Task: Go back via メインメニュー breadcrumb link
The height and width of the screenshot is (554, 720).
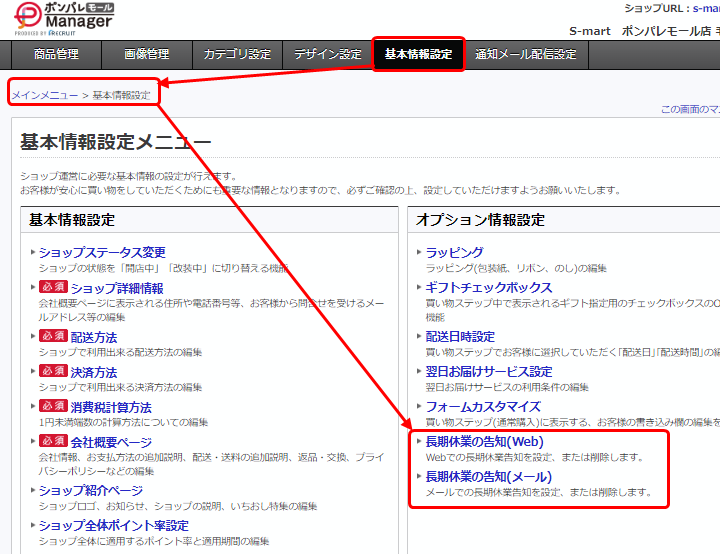Action: pyautogui.click(x=44, y=96)
